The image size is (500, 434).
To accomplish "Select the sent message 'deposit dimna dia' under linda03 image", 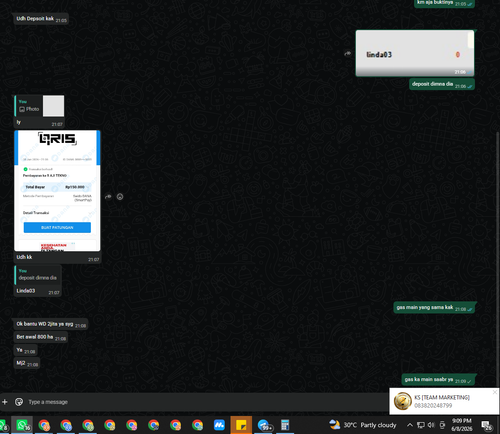I will (x=432, y=84).
